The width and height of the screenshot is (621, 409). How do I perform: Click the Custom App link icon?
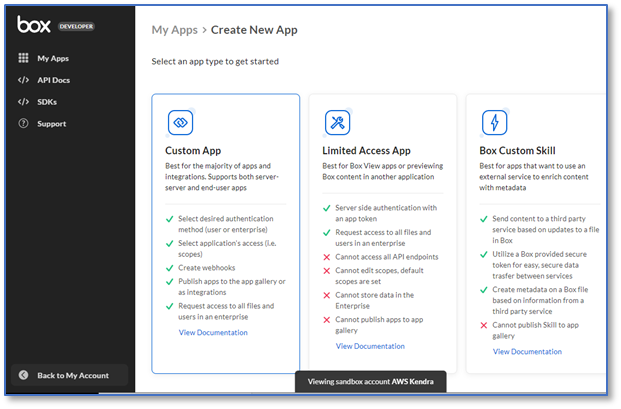[x=180, y=123]
